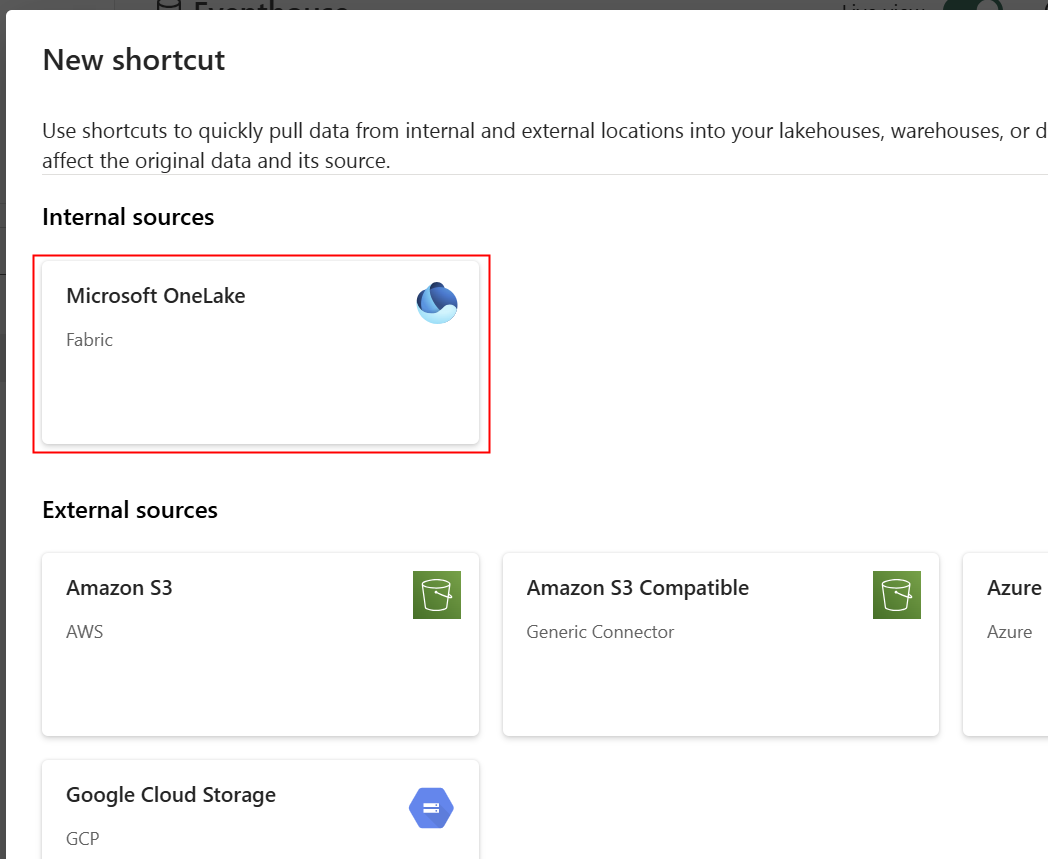Open the Azure source card
1048x859 pixels.
tap(1005, 644)
